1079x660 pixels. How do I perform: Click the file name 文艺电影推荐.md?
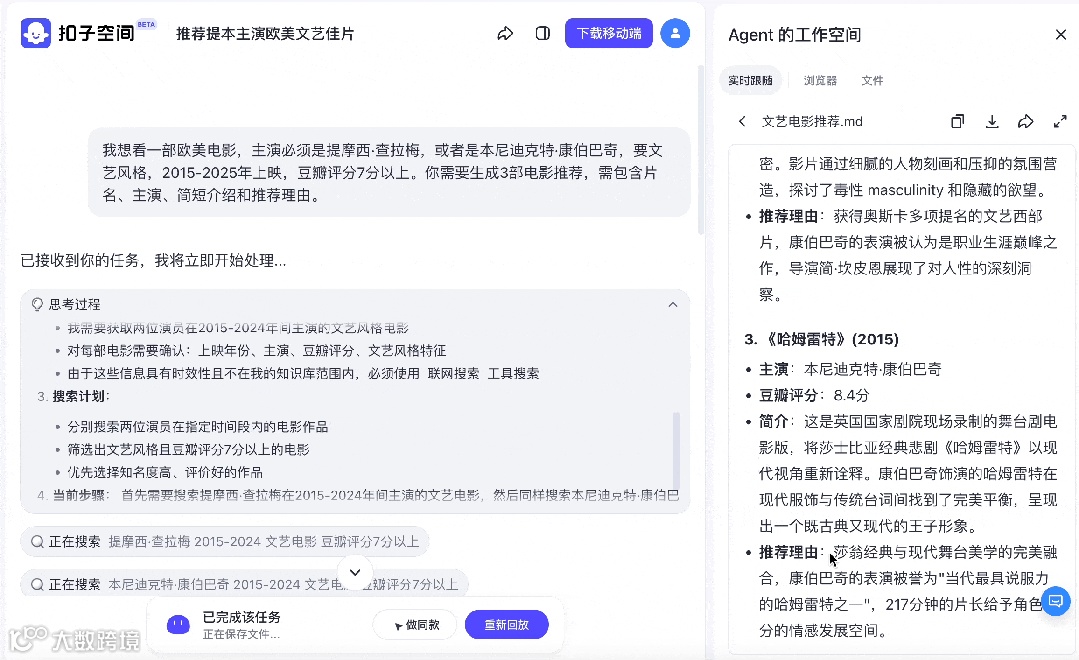click(812, 121)
